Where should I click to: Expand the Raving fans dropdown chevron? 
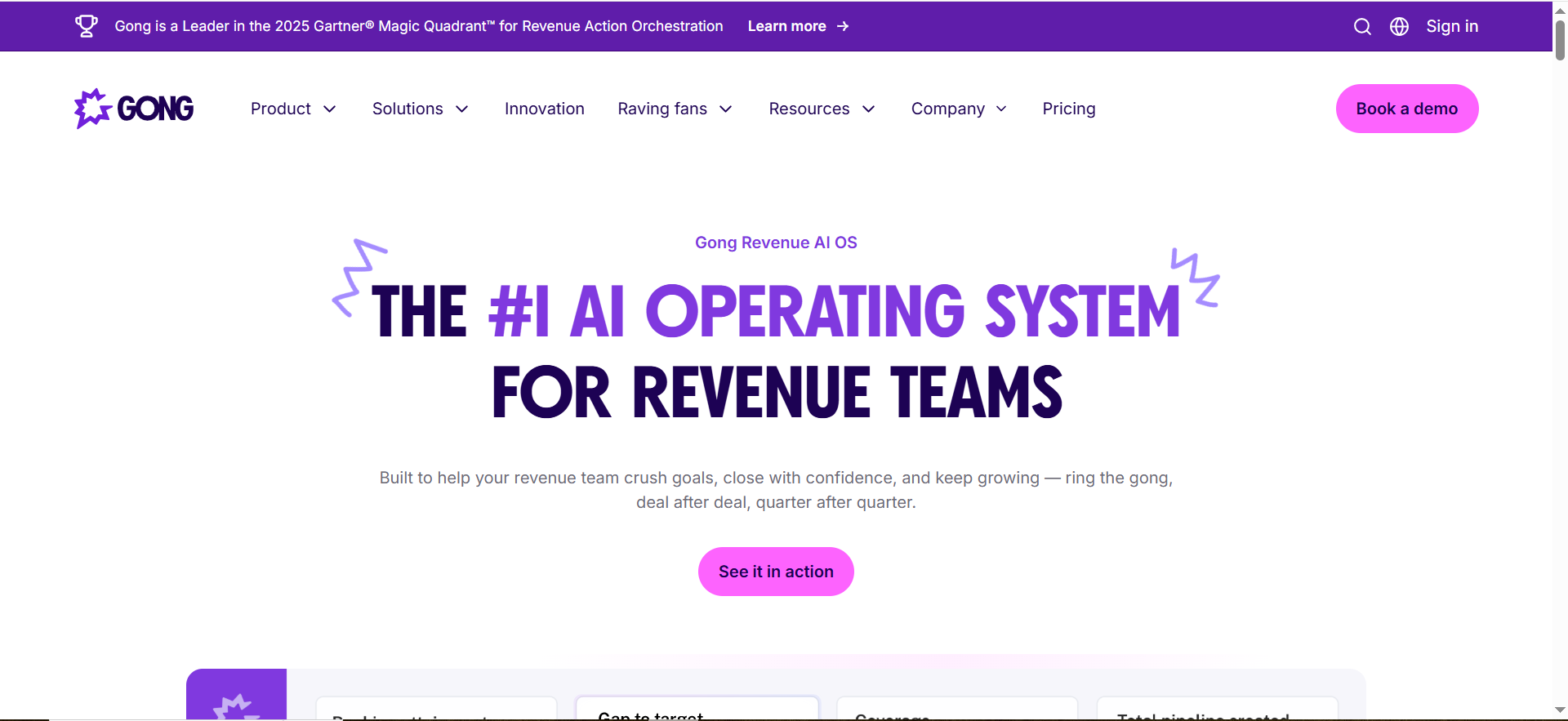click(726, 109)
